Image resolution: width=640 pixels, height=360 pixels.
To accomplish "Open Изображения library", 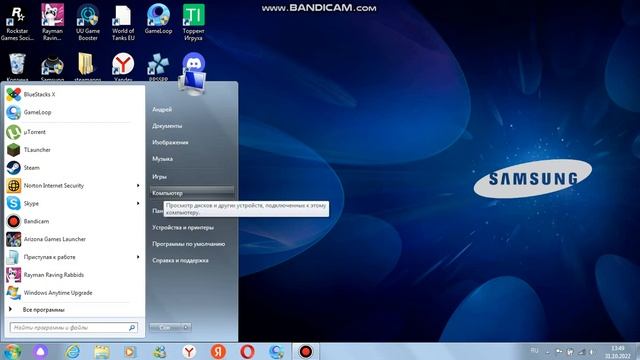I will click(170, 142).
